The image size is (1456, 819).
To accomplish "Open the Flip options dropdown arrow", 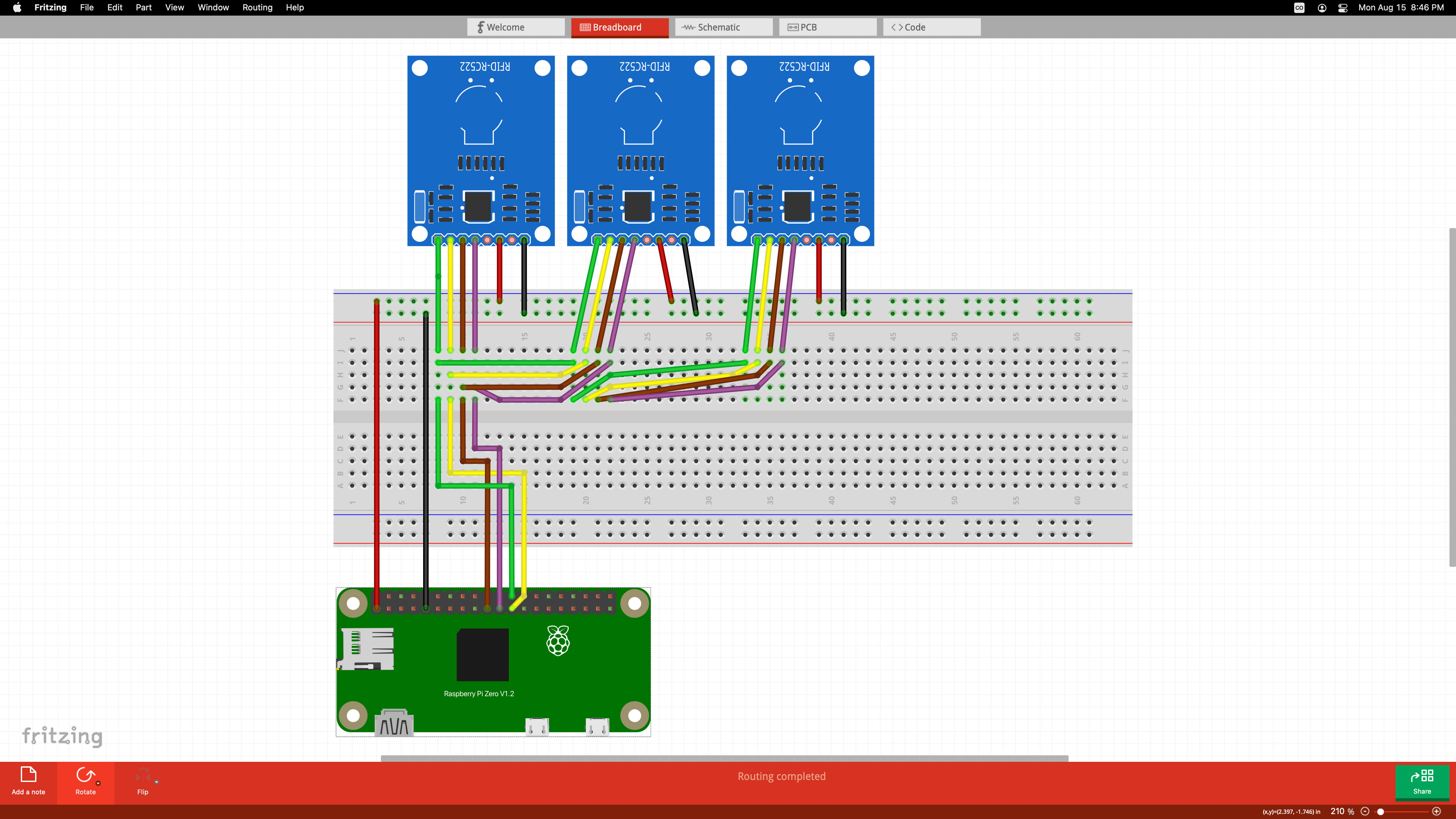I will point(157,782).
